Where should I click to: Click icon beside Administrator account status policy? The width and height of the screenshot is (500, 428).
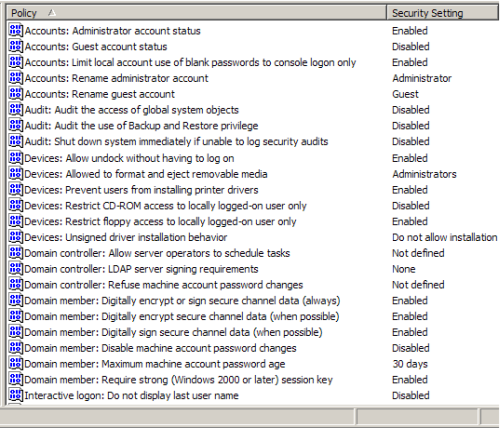click(16, 31)
